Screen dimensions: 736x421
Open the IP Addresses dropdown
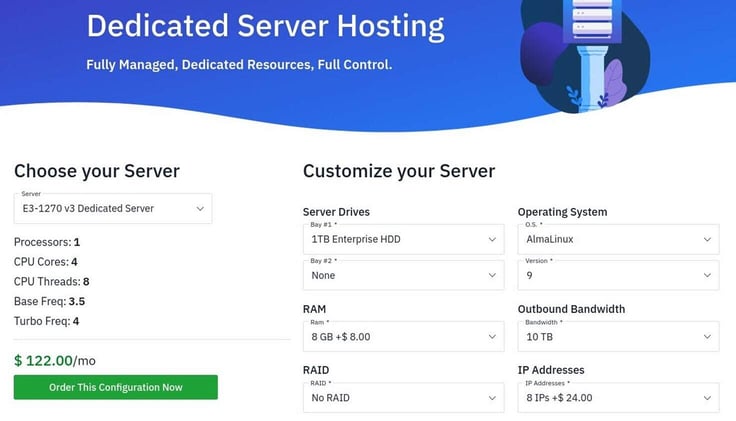point(618,398)
